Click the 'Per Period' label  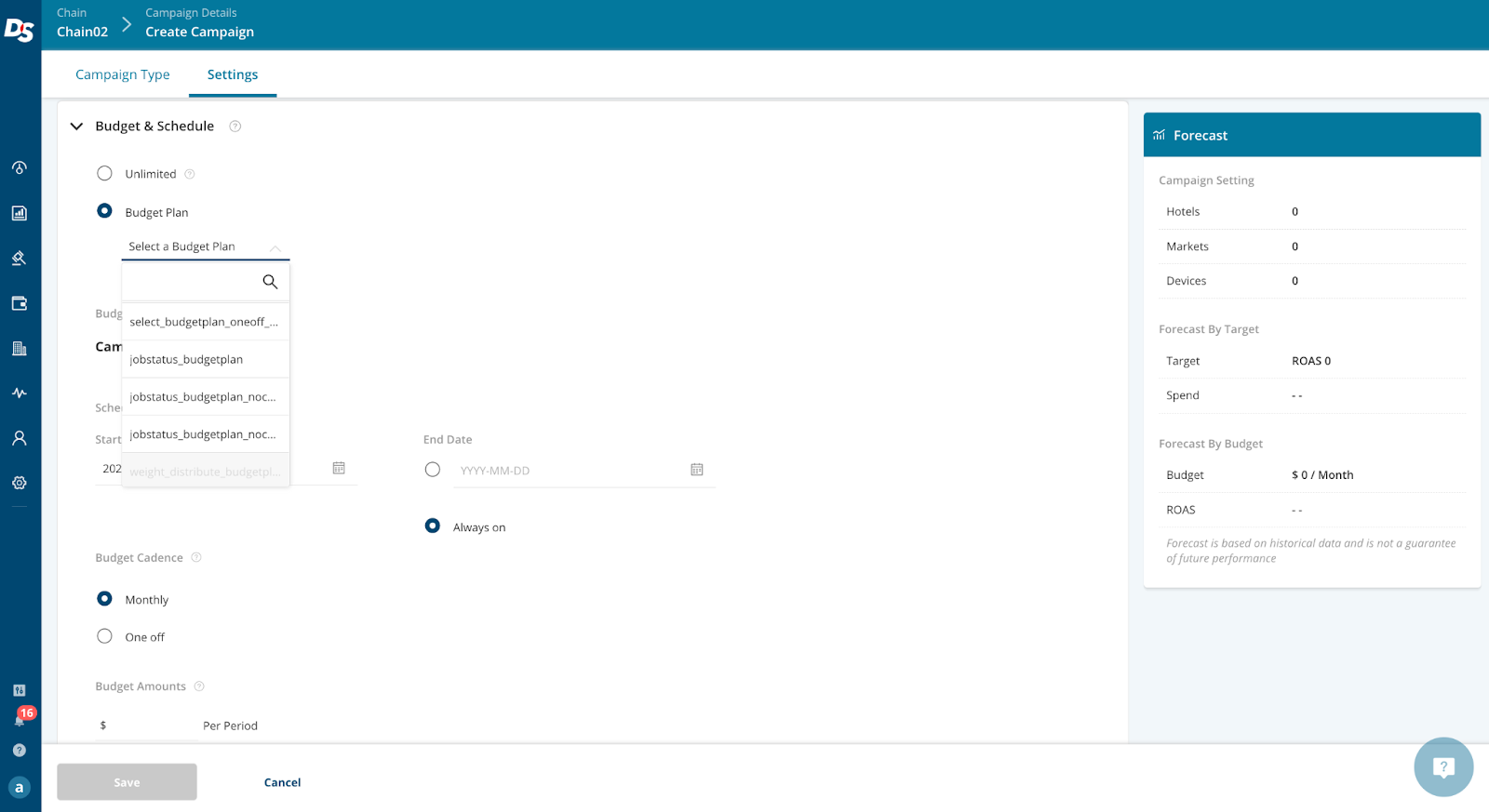(x=231, y=725)
